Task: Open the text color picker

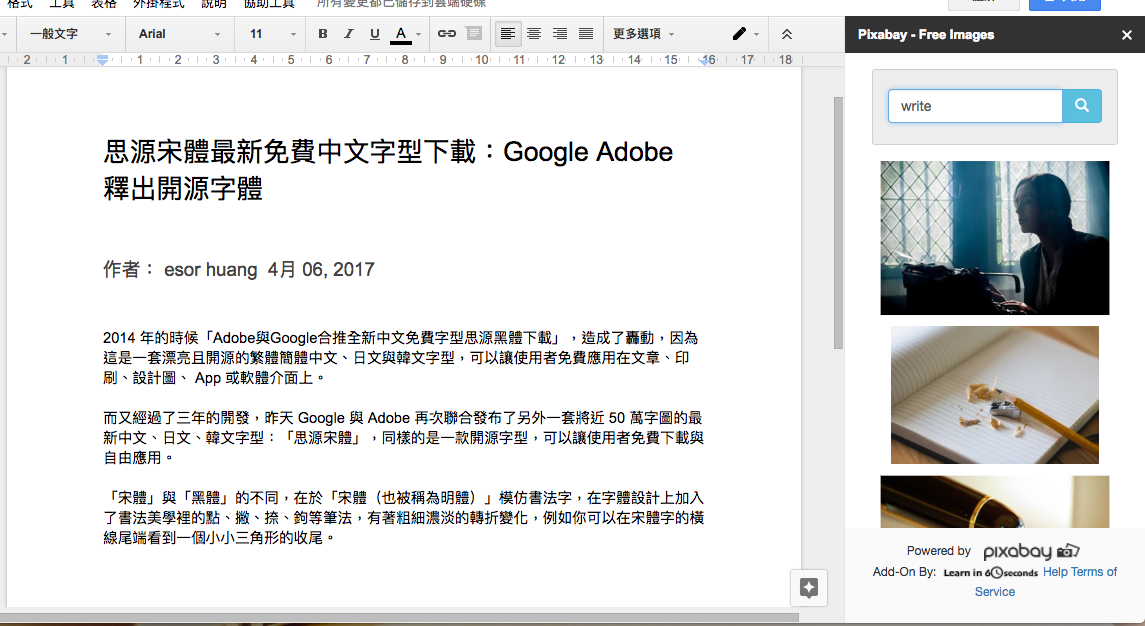Action: coord(400,34)
